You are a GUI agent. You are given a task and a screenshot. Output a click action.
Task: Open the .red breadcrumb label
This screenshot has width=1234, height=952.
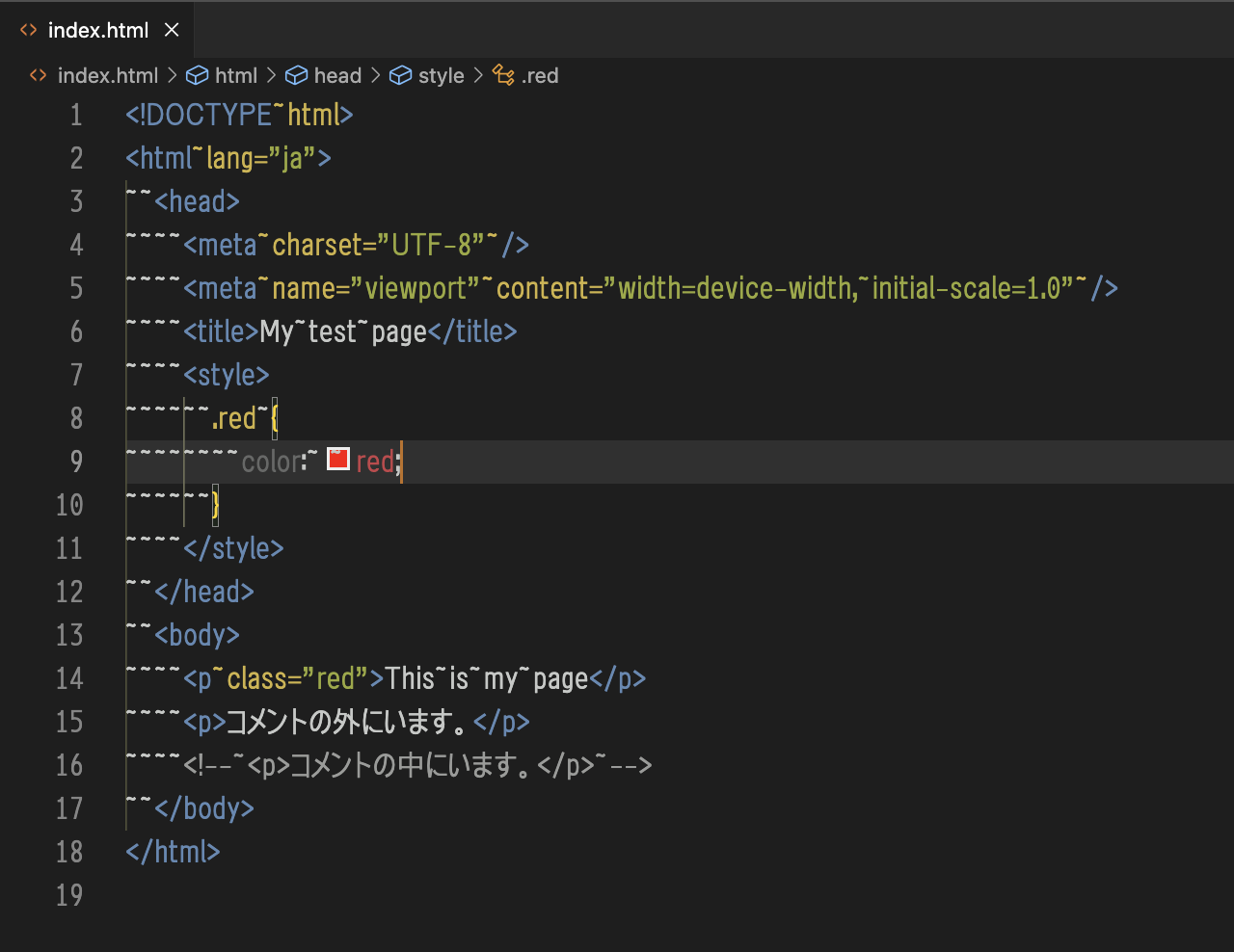(540, 76)
